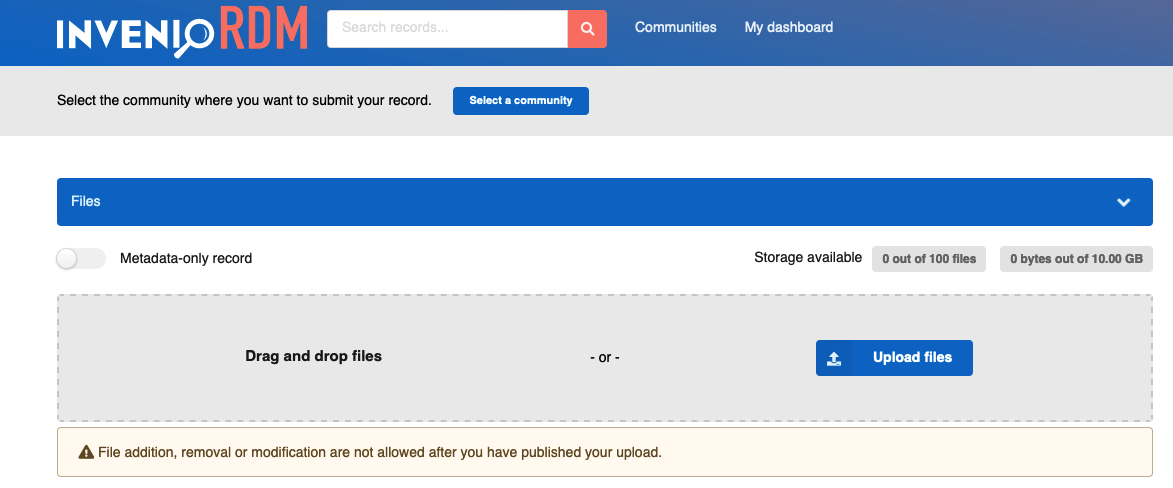1173x488 pixels.
Task: Click the 'Storage available' label
Action: click(807, 258)
